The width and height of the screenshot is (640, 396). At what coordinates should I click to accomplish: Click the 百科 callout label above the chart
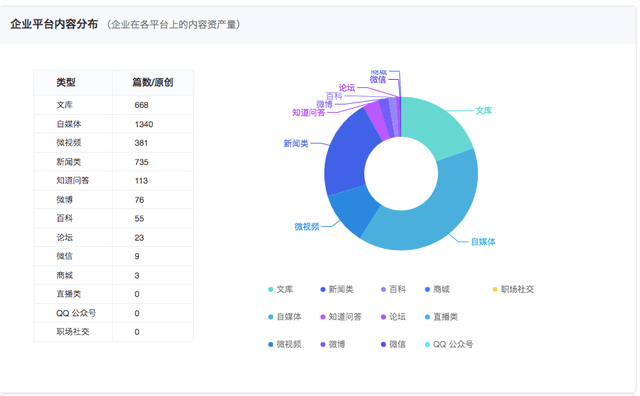click(x=334, y=96)
